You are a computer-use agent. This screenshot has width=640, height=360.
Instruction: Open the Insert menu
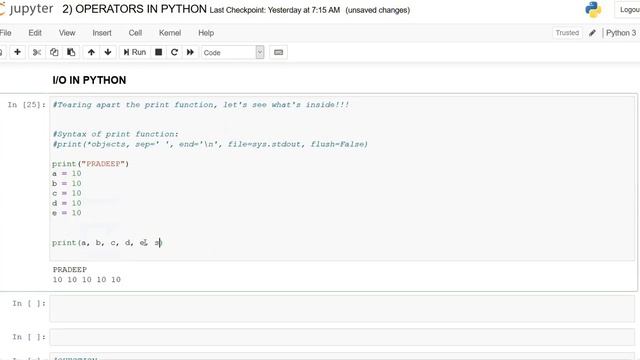[102, 33]
